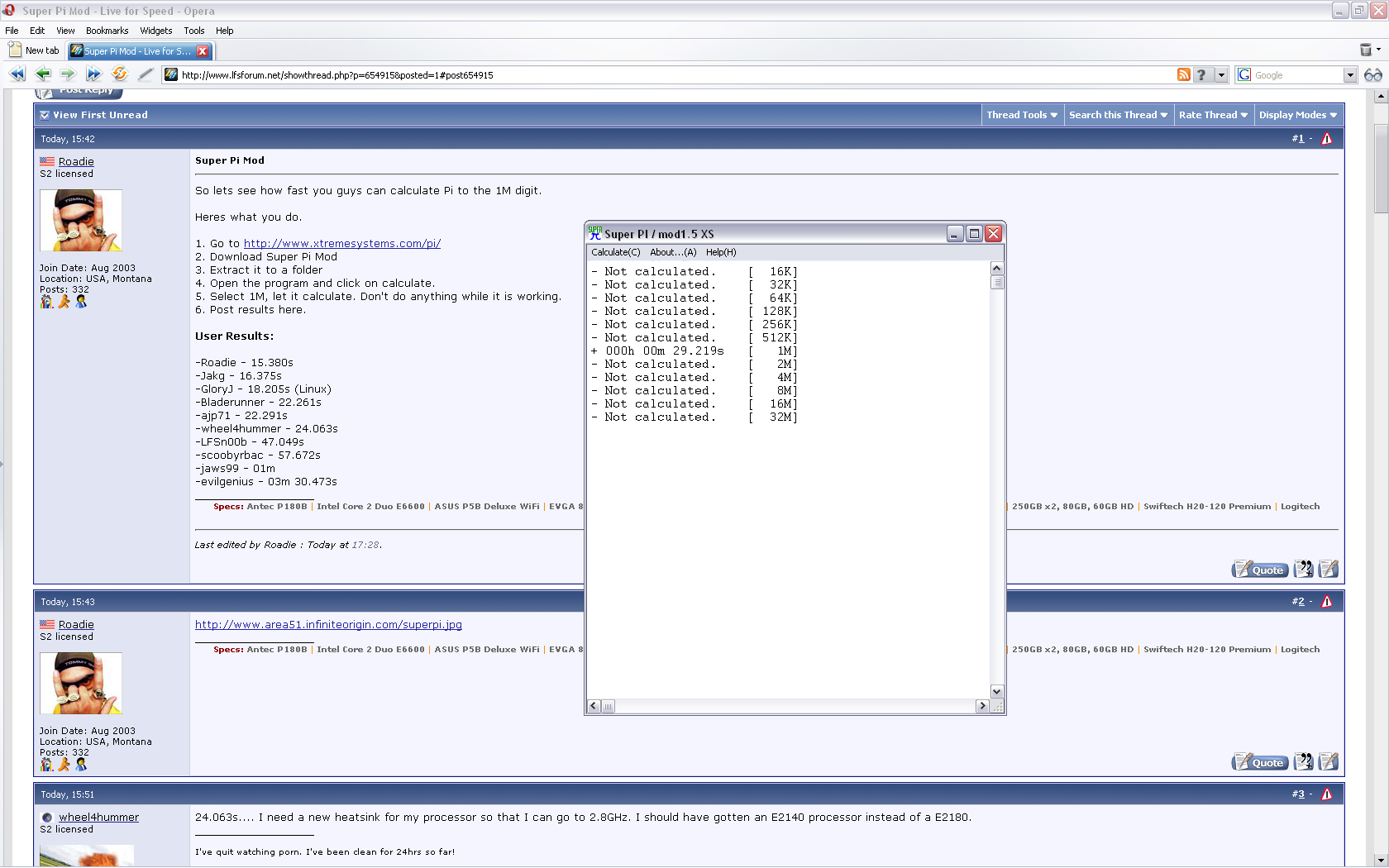Click the Super PI icon in its title bar
Screen dimensions: 1389x868
tap(594, 234)
